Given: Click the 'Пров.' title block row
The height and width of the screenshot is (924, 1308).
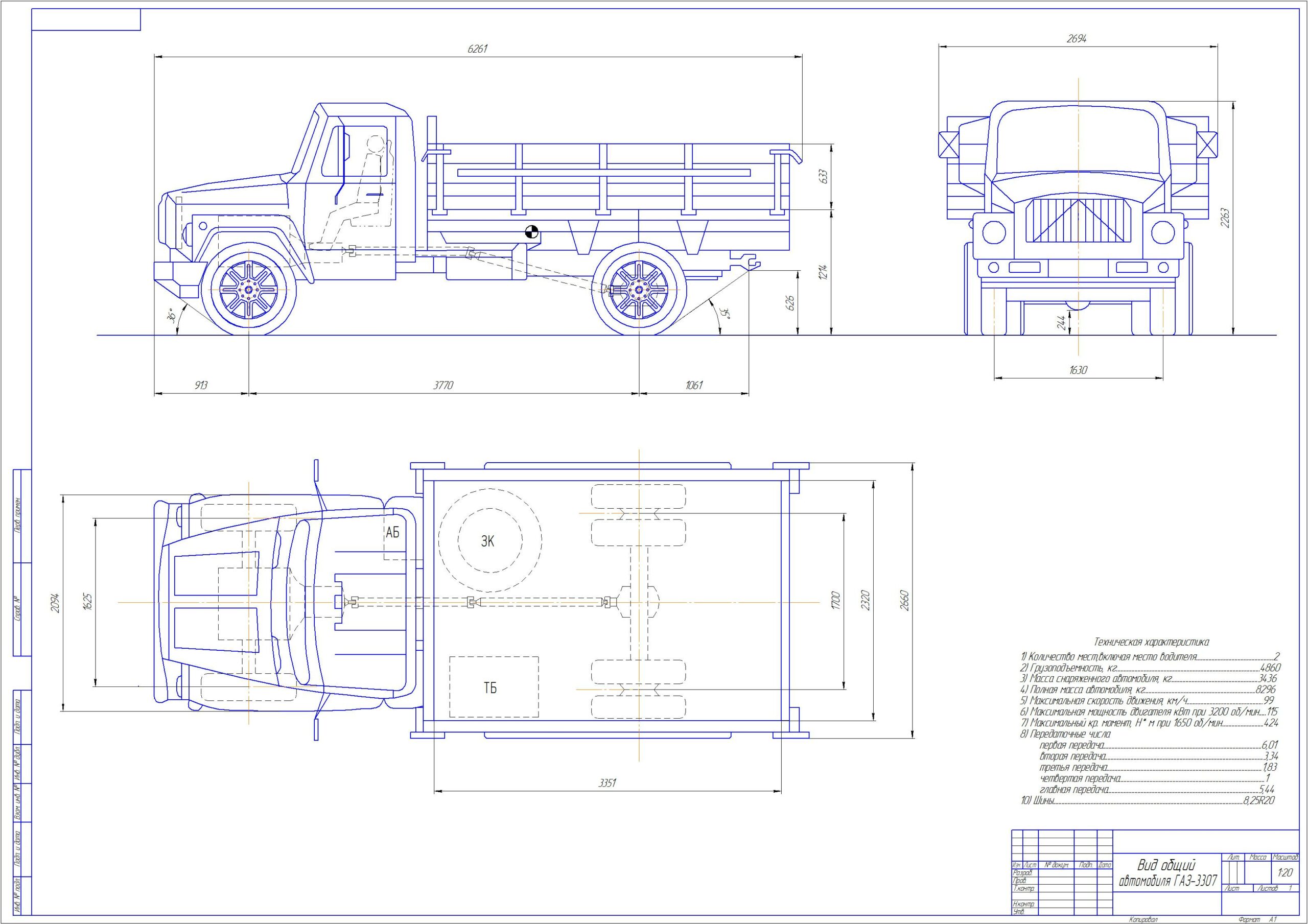Looking at the screenshot, I should pos(1020,880).
